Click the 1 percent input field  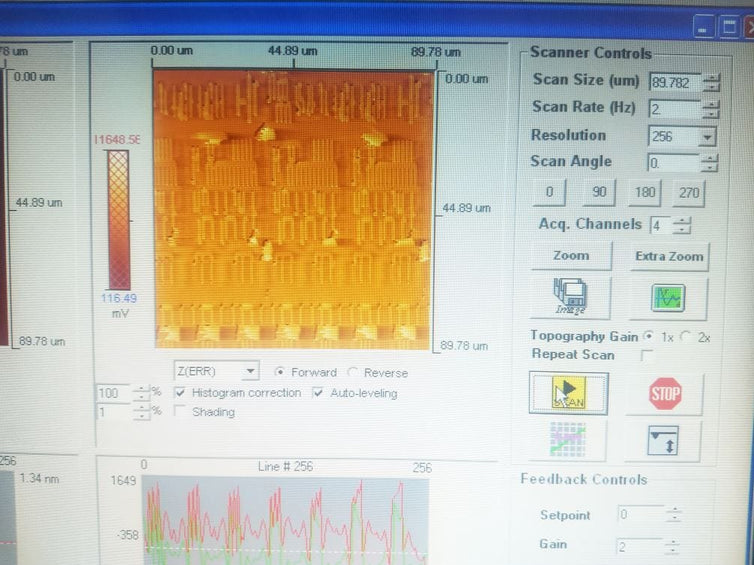pyautogui.click(x=114, y=412)
